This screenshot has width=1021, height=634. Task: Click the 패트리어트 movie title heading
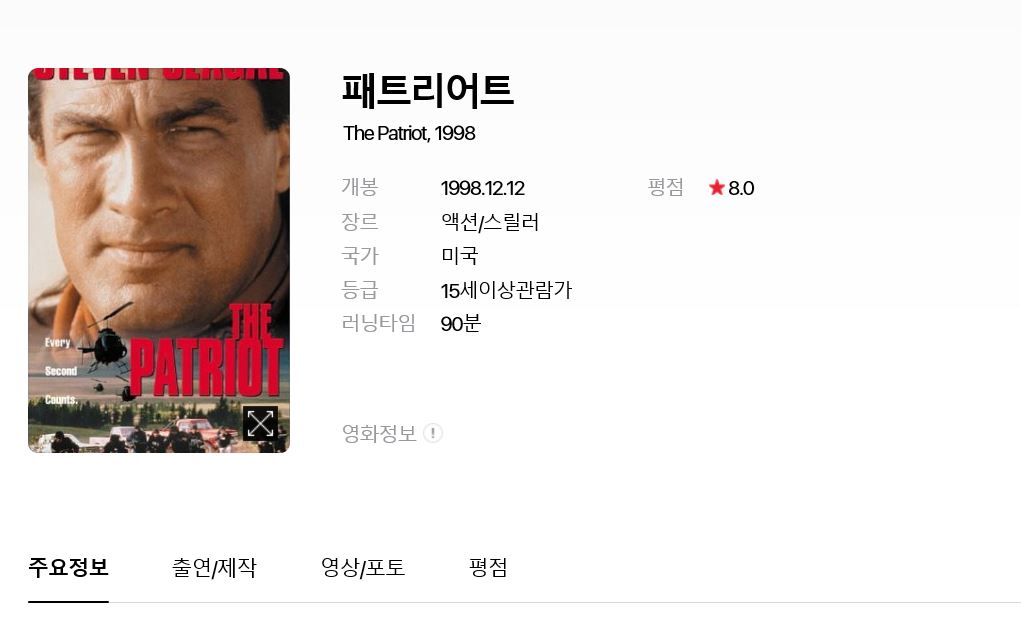click(428, 90)
